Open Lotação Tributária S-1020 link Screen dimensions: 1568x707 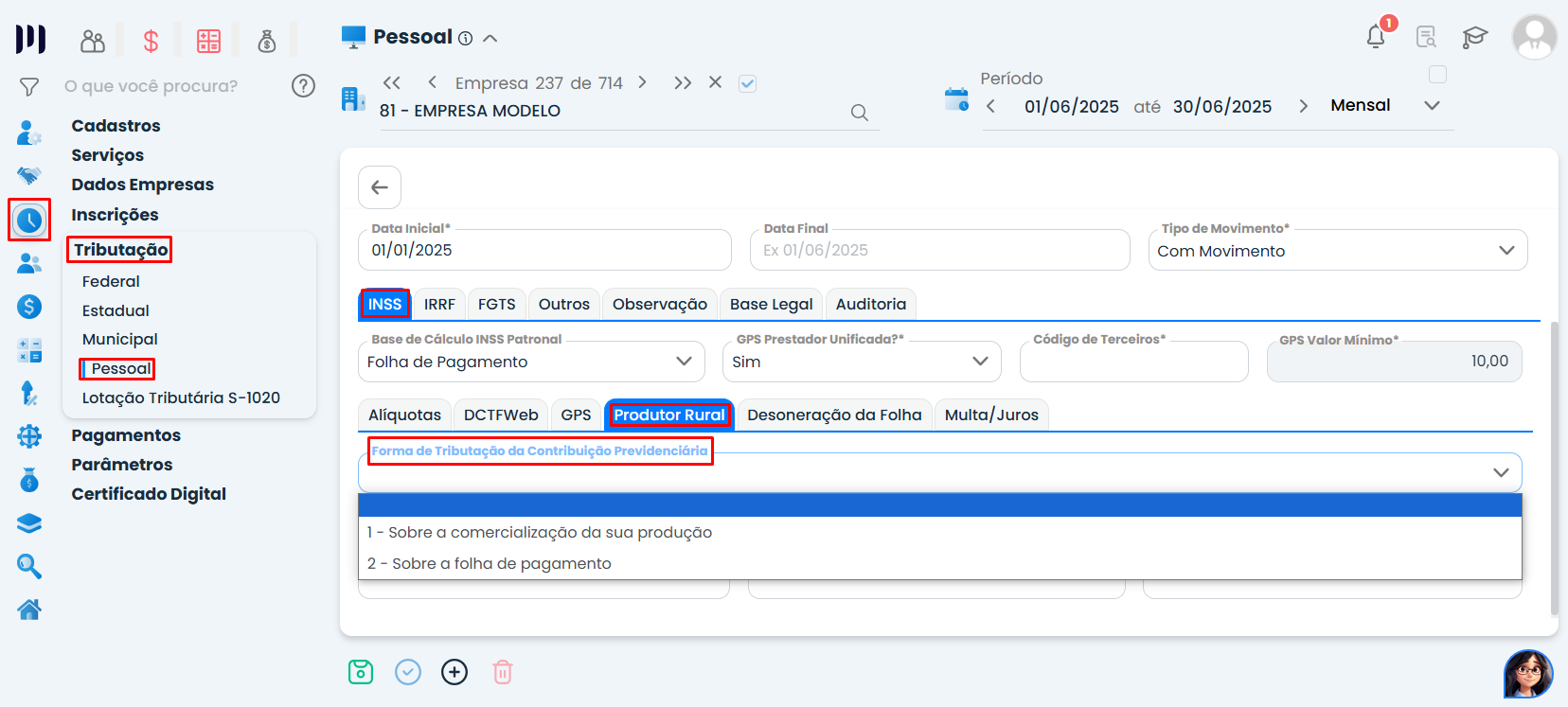(181, 398)
